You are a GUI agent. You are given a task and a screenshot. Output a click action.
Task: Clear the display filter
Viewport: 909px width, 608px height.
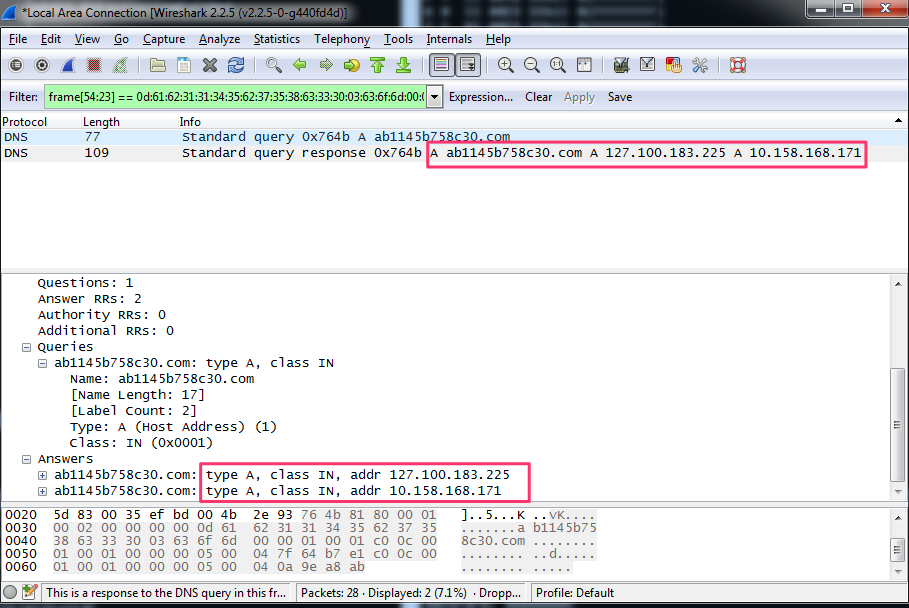538,97
